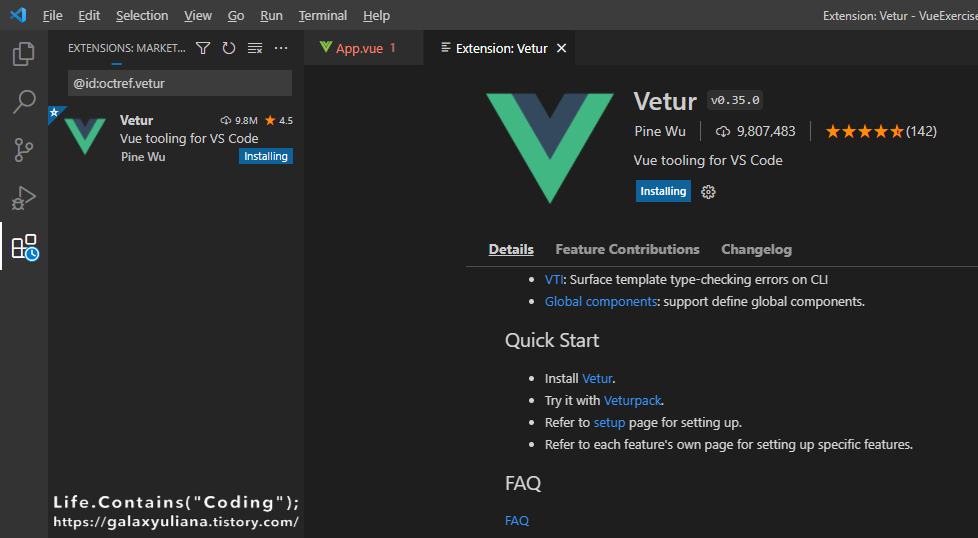Switch to the Details tab
This screenshot has height=538, width=978.
(511, 249)
